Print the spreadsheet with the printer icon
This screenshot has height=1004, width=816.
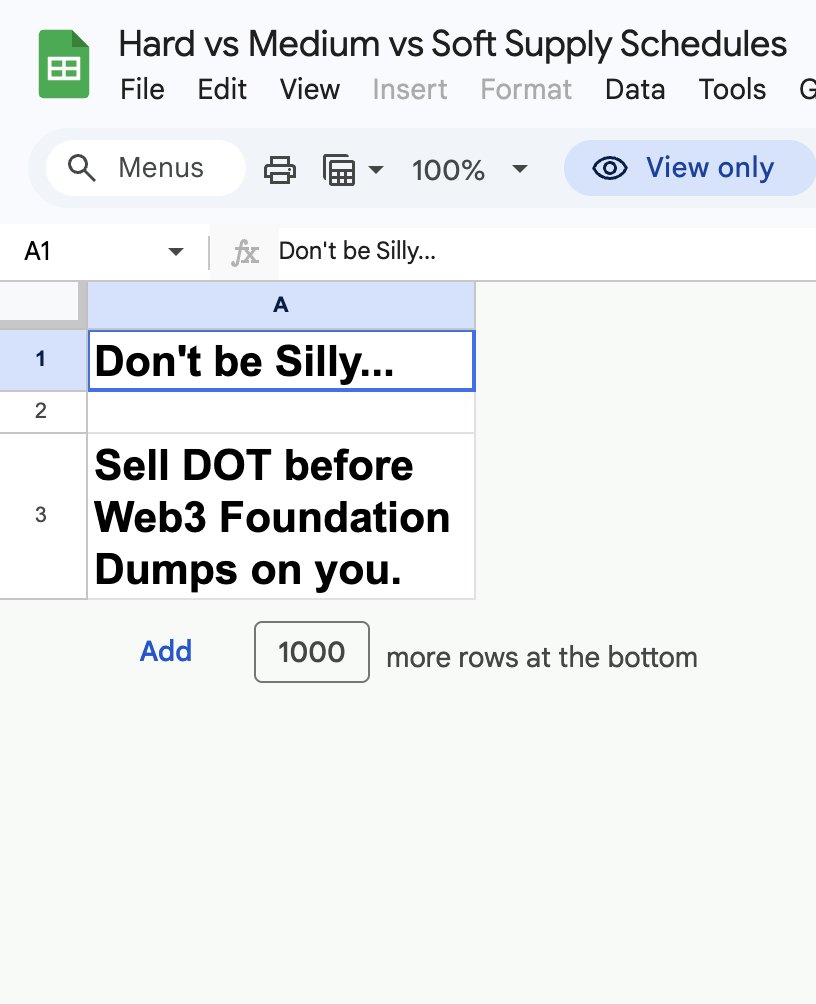(x=280, y=170)
